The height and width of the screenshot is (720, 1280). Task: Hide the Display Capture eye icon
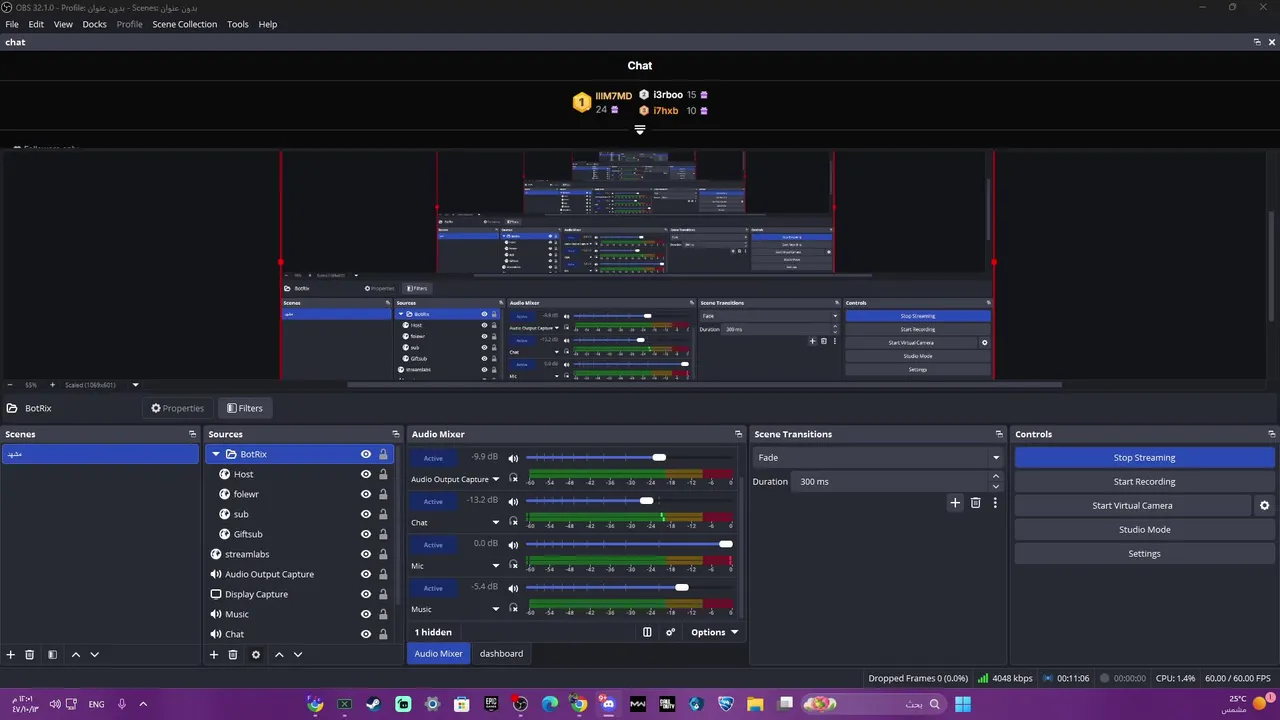[366, 594]
